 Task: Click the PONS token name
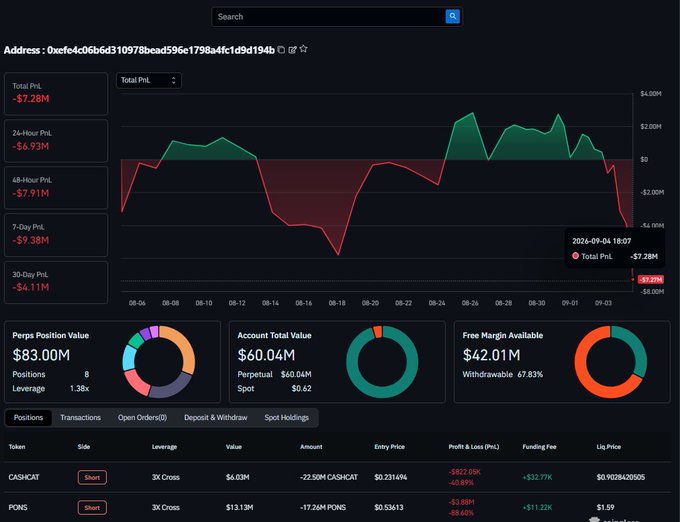tap(18, 507)
